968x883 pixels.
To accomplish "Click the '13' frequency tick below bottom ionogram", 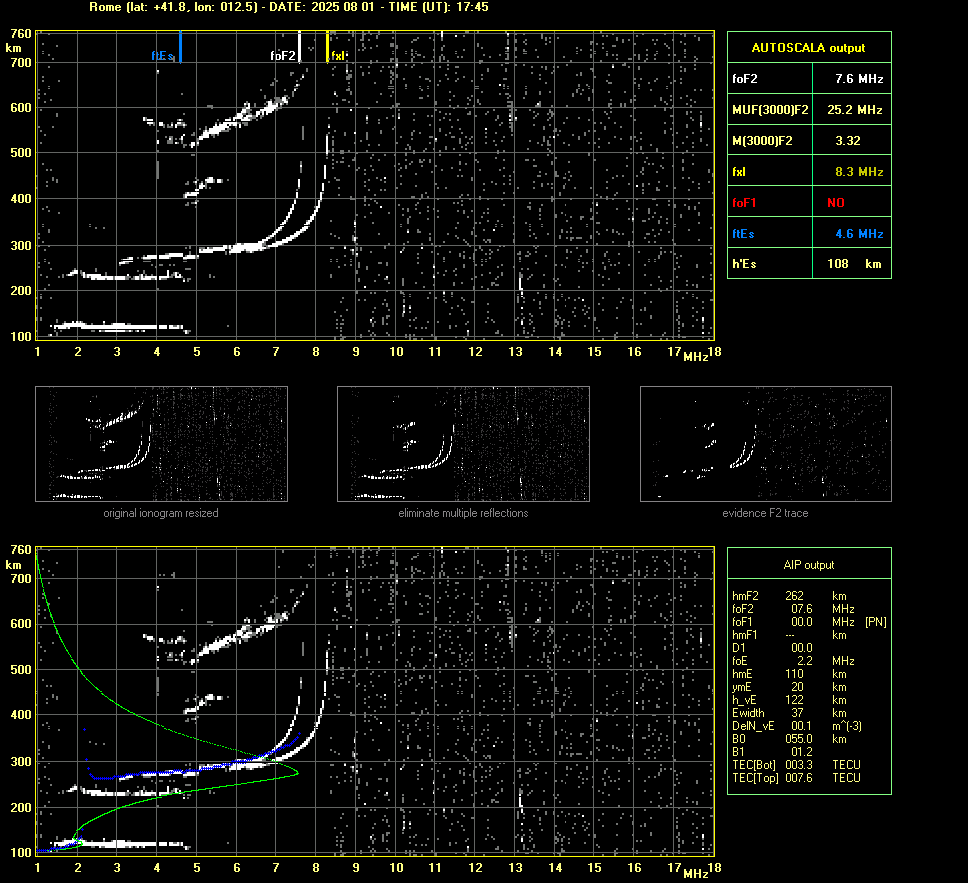I will click(515, 868).
